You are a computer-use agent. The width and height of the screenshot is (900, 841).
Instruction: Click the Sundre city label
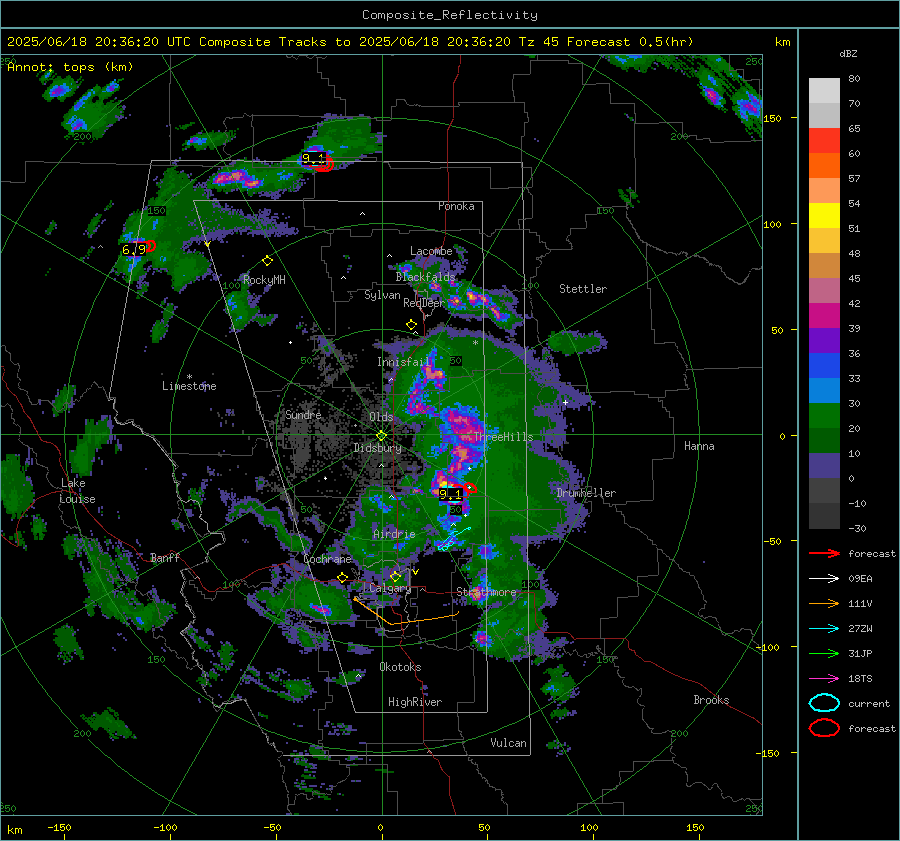(303, 414)
